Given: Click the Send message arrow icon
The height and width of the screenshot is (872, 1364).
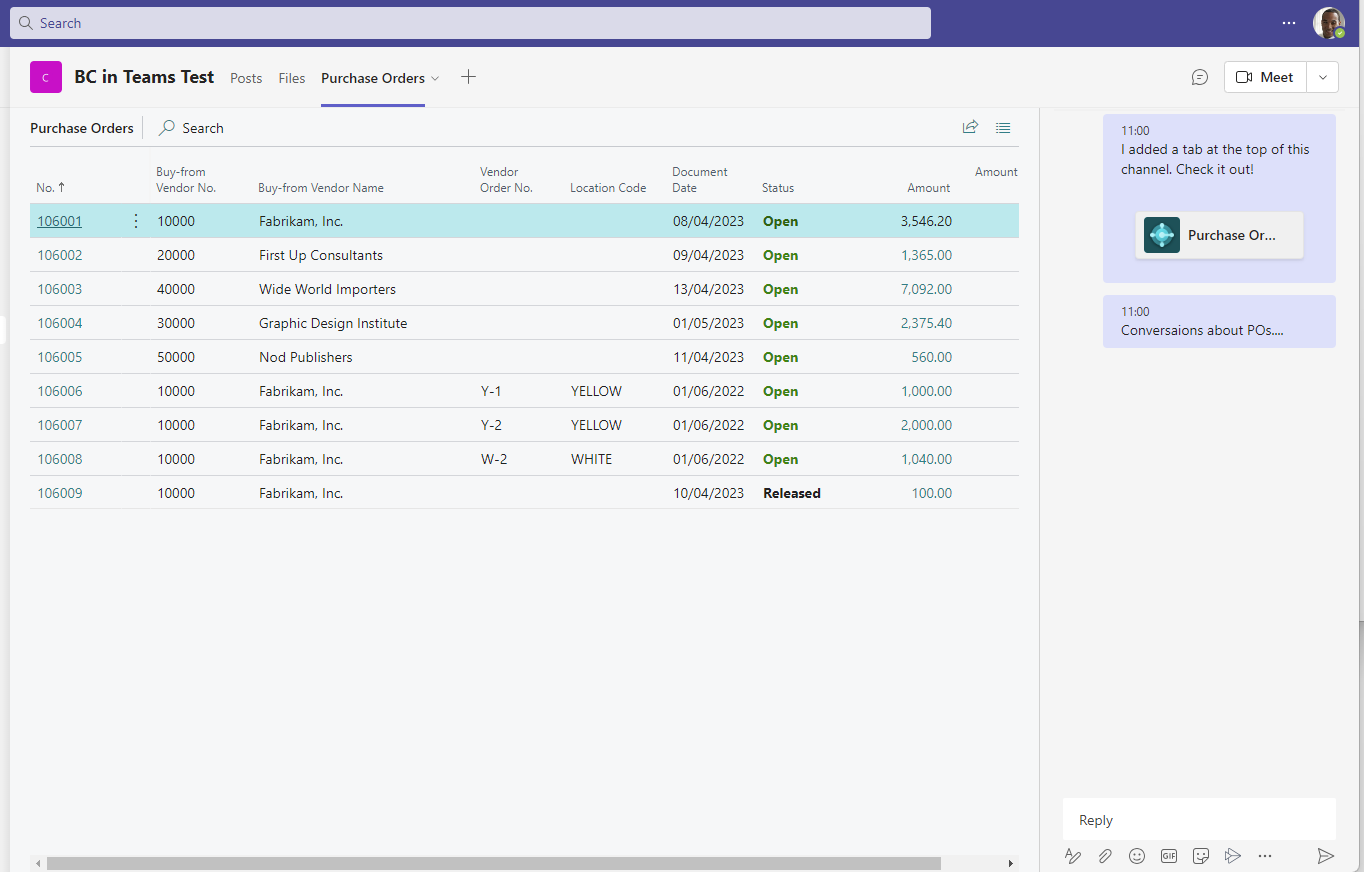Looking at the screenshot, I should 1326,856.
